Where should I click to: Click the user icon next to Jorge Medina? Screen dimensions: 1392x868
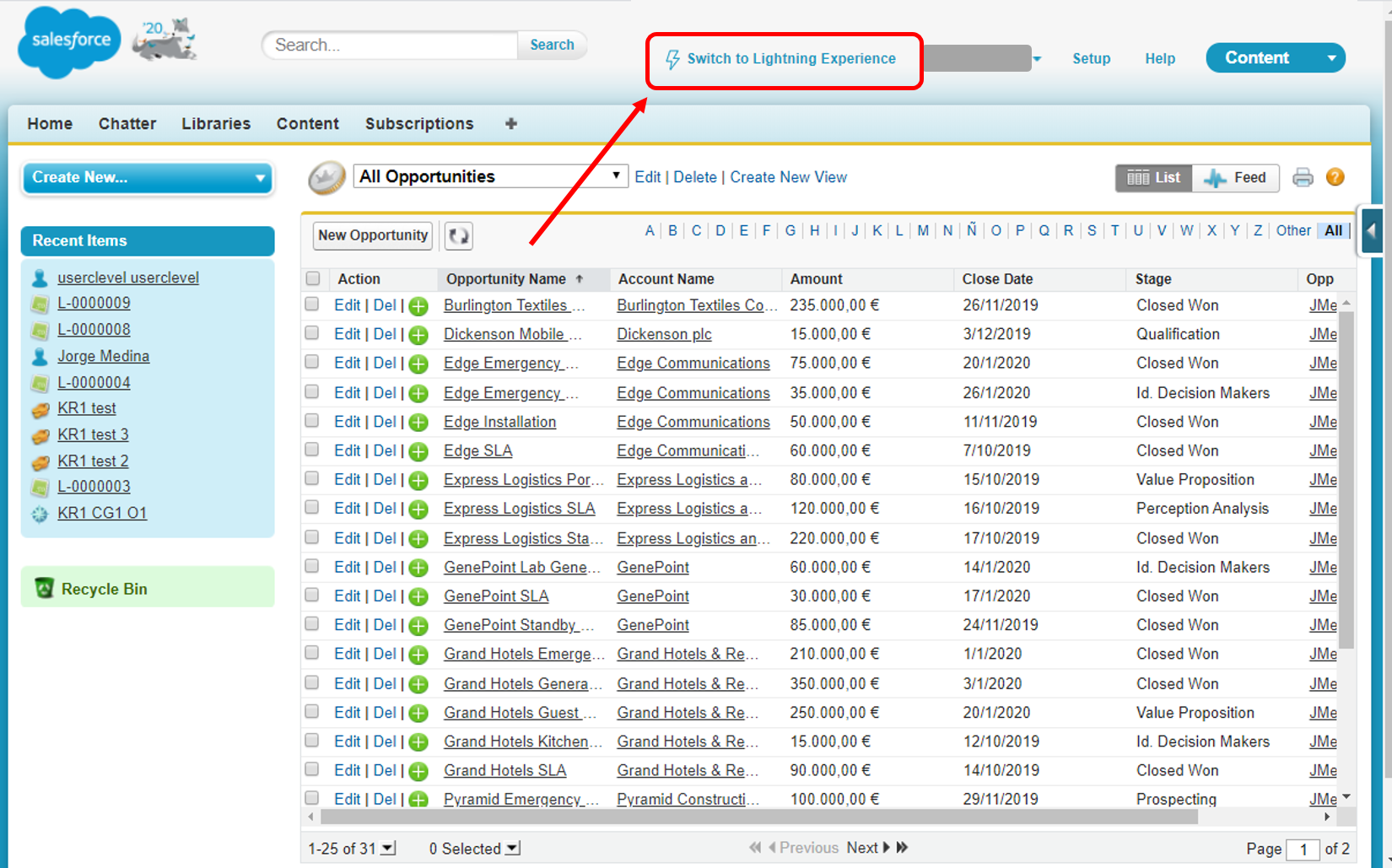point(40,357)
